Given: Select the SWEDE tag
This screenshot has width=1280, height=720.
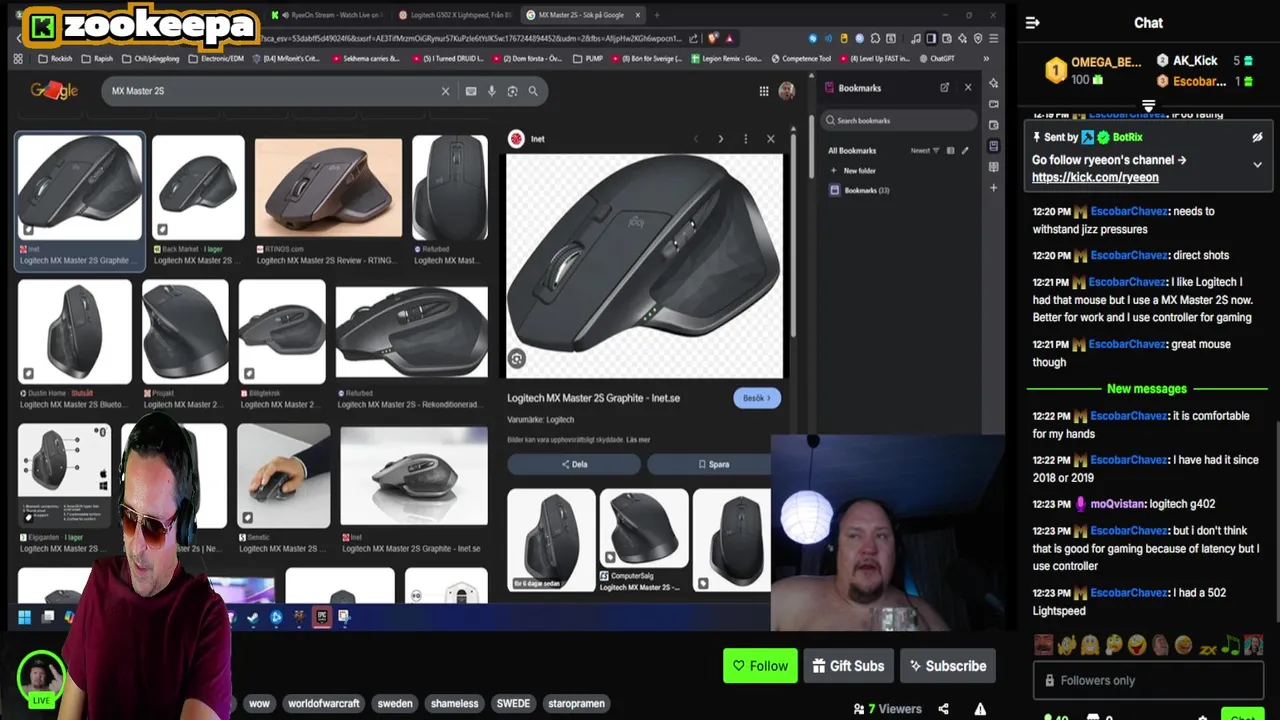Looking at the screenshot, I should (513, 703).
